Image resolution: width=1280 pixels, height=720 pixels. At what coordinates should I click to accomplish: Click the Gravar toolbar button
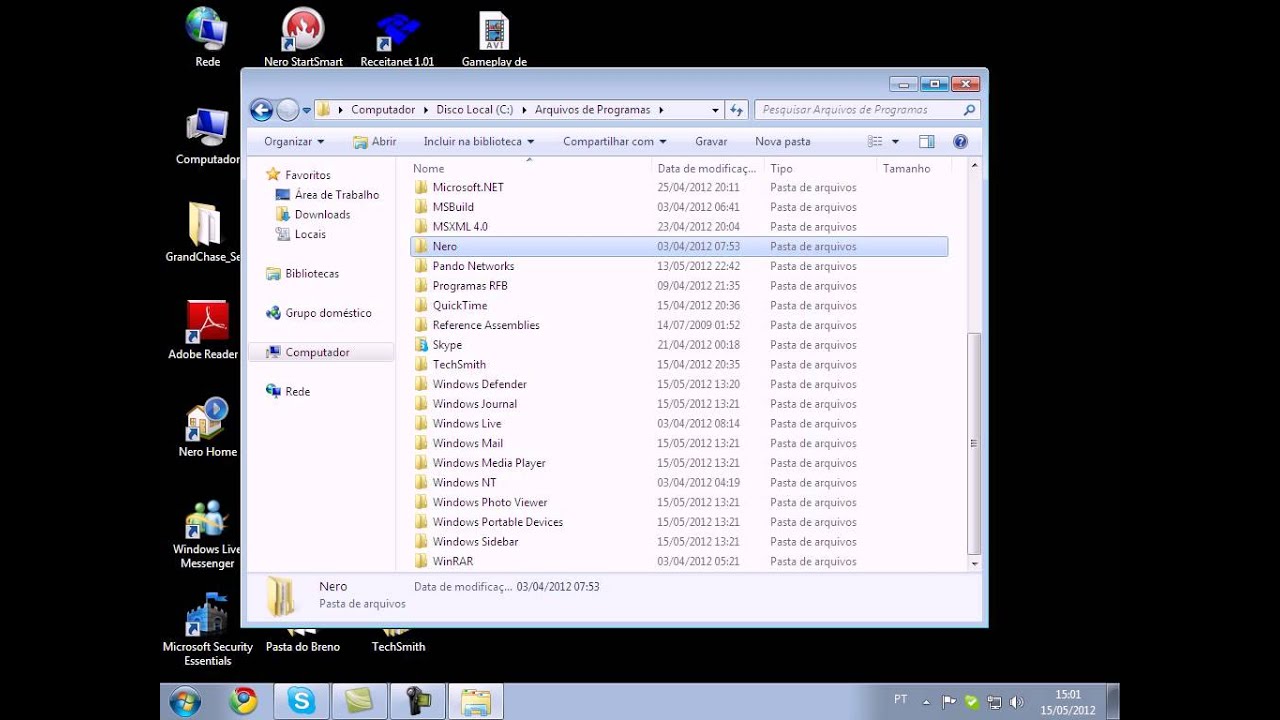click(711, 142)
